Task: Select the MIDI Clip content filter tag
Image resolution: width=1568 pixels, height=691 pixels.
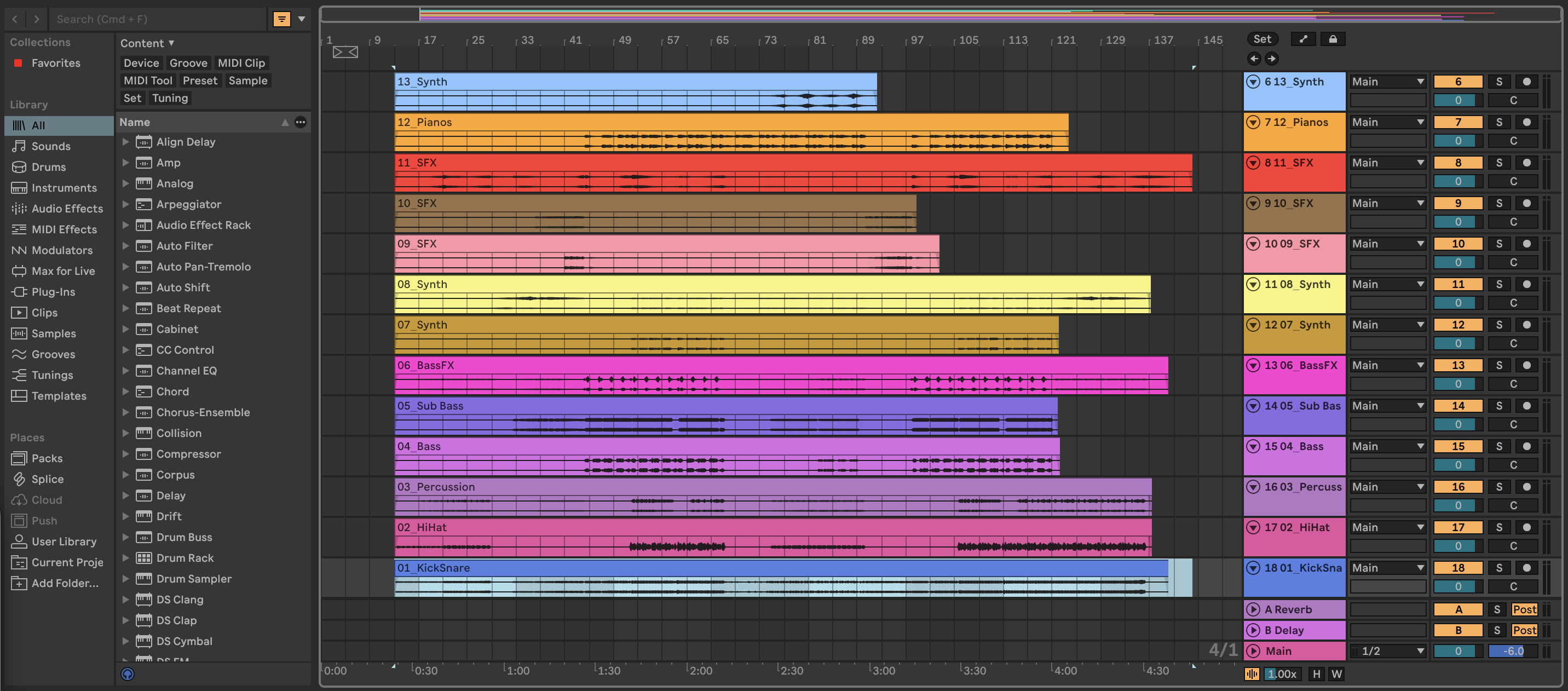Action: (241, 63)
